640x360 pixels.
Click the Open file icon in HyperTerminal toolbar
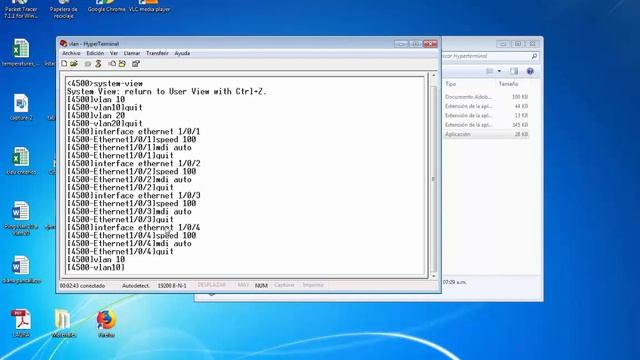tap(74, 64)
